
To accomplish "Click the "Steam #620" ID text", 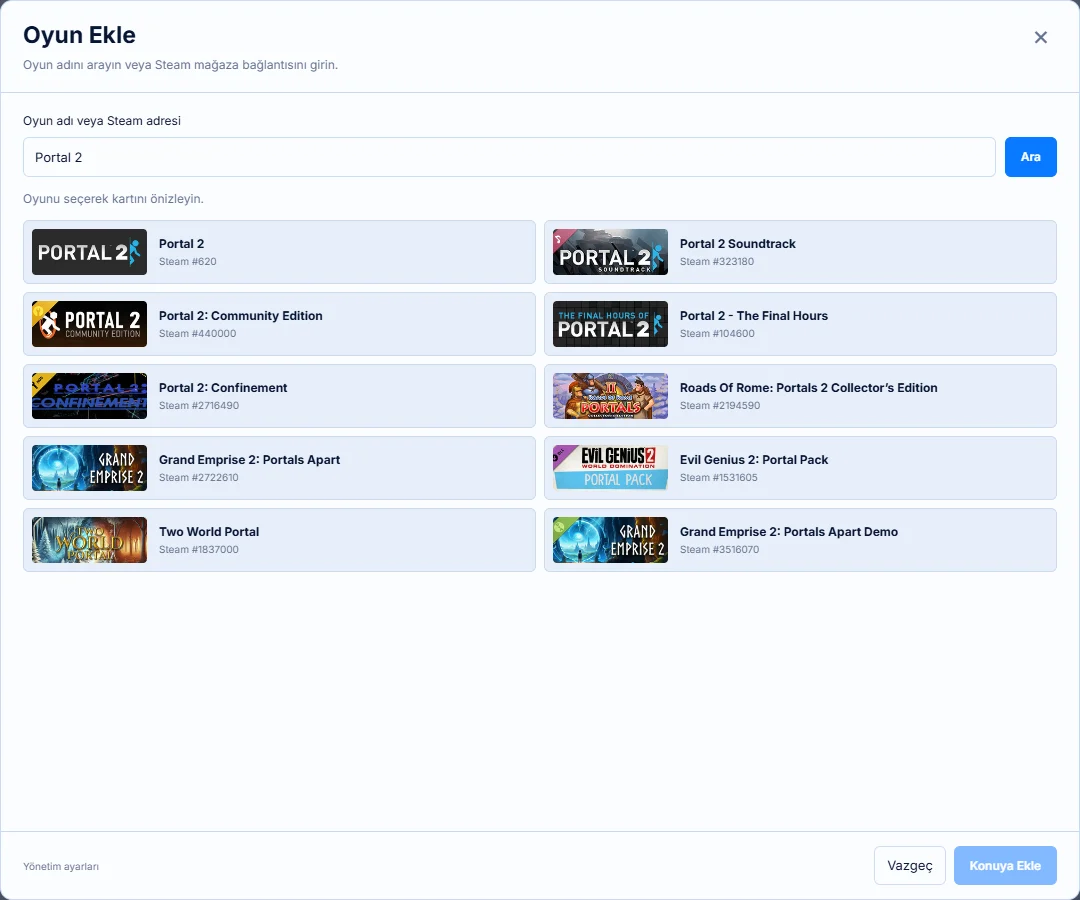I will point(187,262).
